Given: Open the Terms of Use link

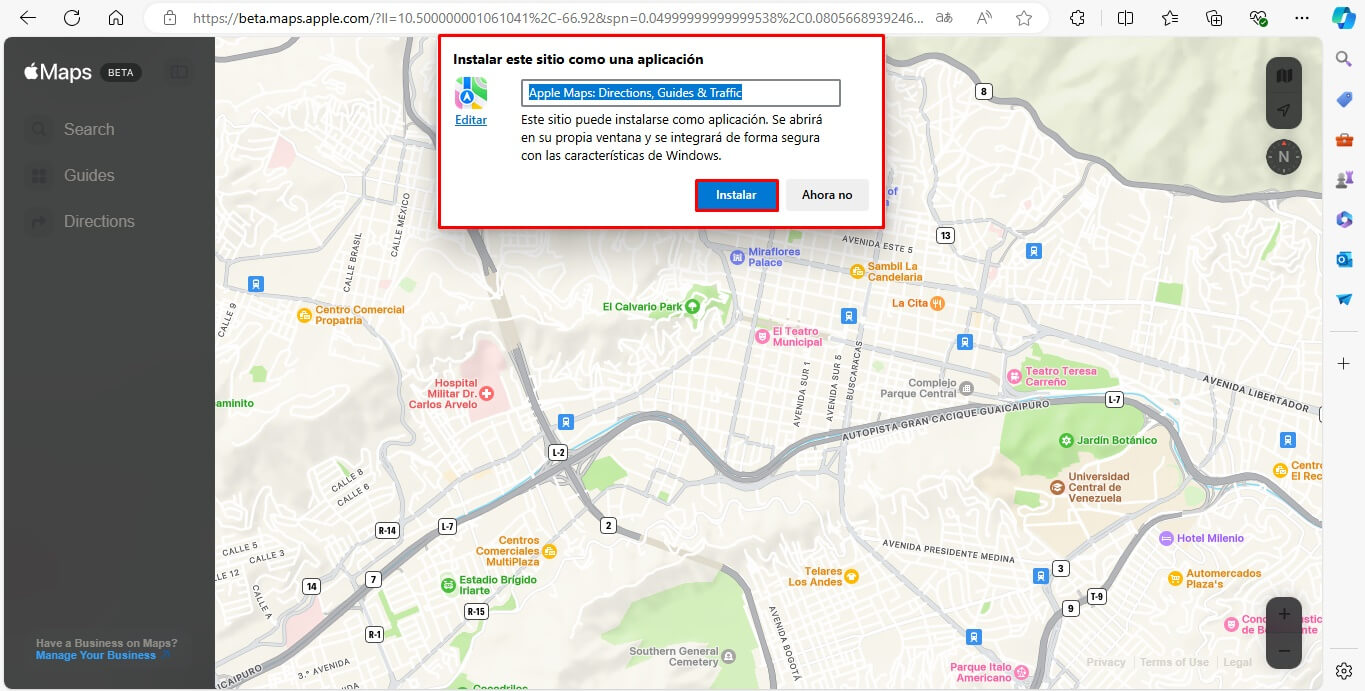Looking at the screenshot, I should click(1174, 662).
